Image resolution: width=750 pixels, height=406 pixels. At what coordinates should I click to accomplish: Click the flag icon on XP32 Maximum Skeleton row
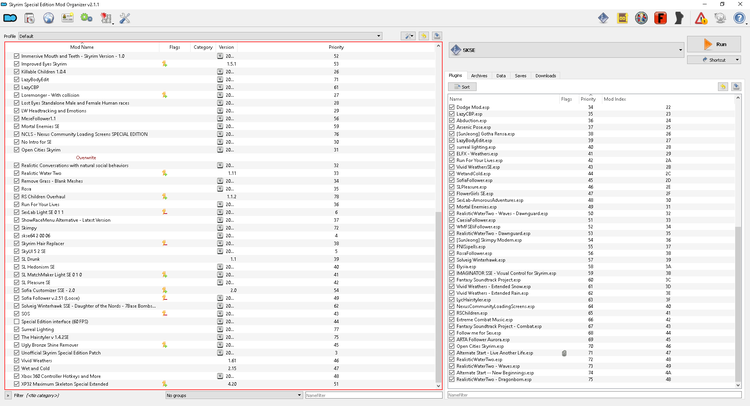point(165,384)
